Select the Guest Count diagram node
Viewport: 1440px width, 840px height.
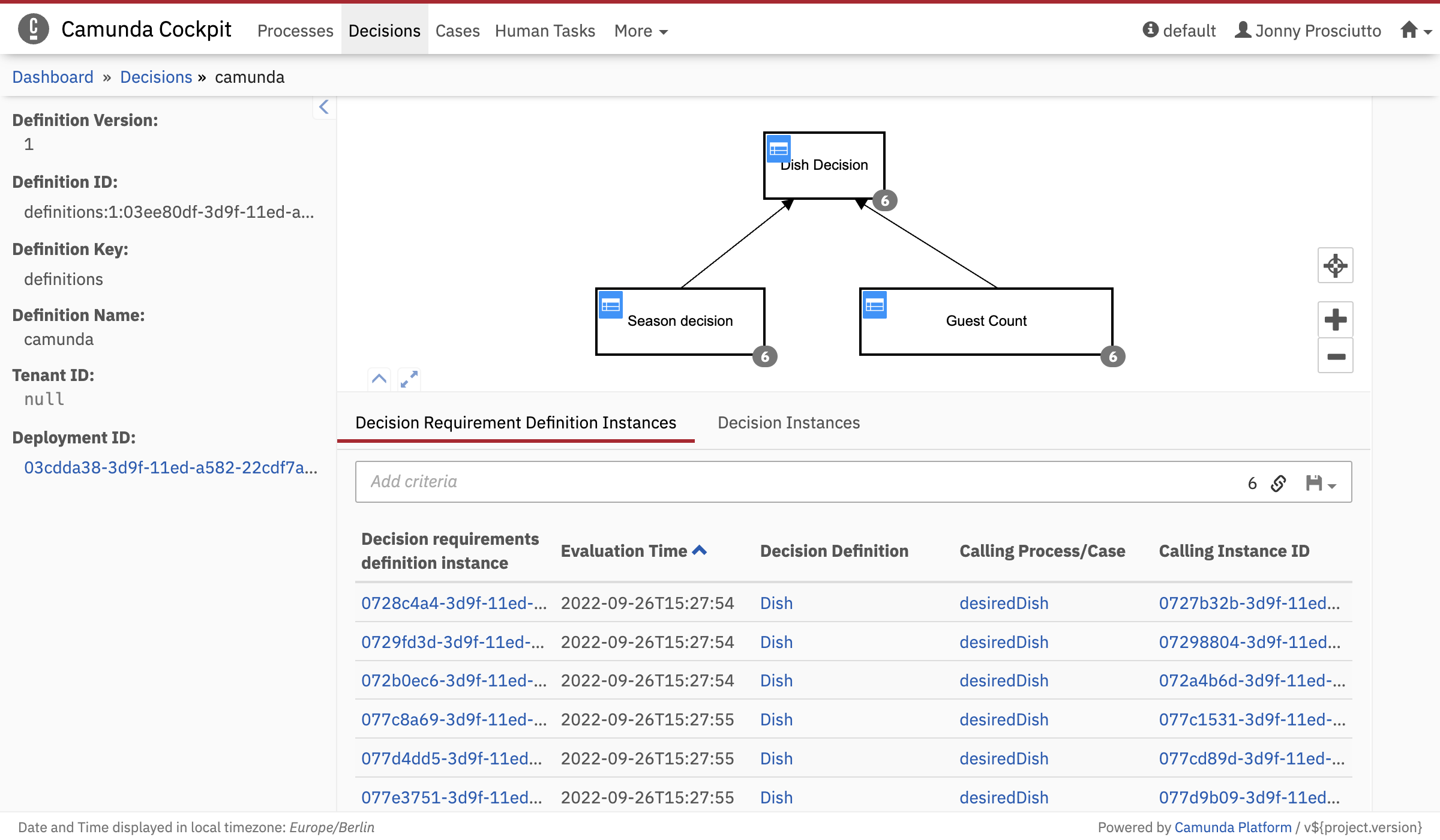[986, 322]
